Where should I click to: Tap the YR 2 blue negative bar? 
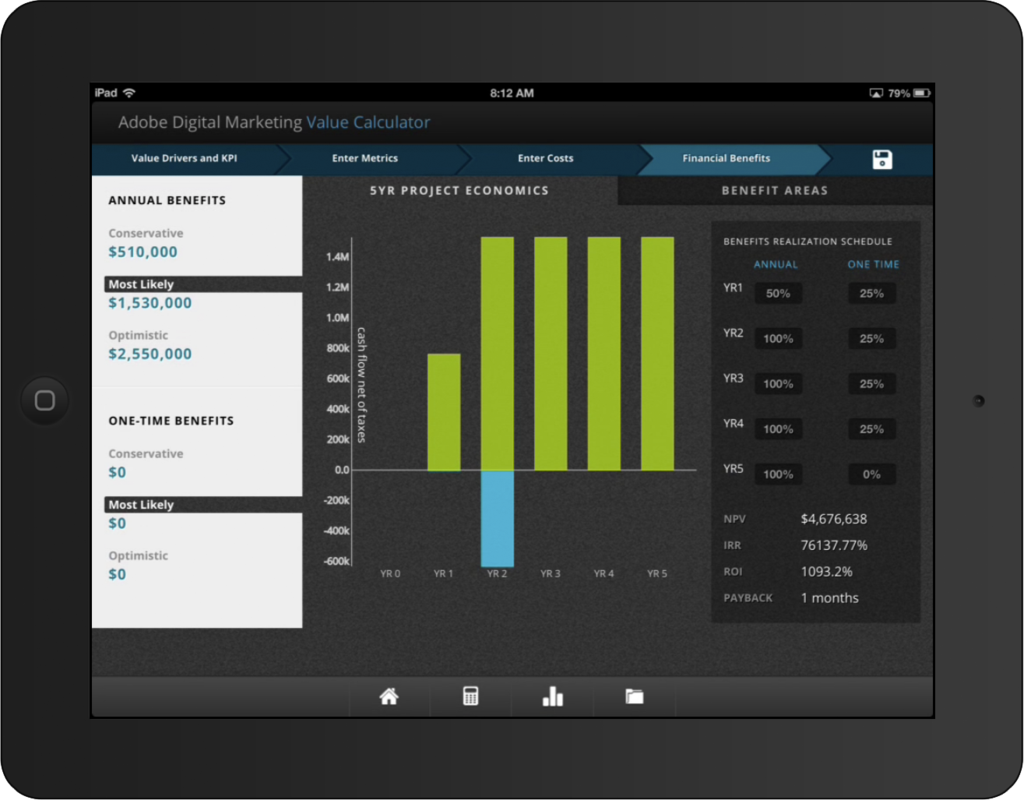coord(497,519)
